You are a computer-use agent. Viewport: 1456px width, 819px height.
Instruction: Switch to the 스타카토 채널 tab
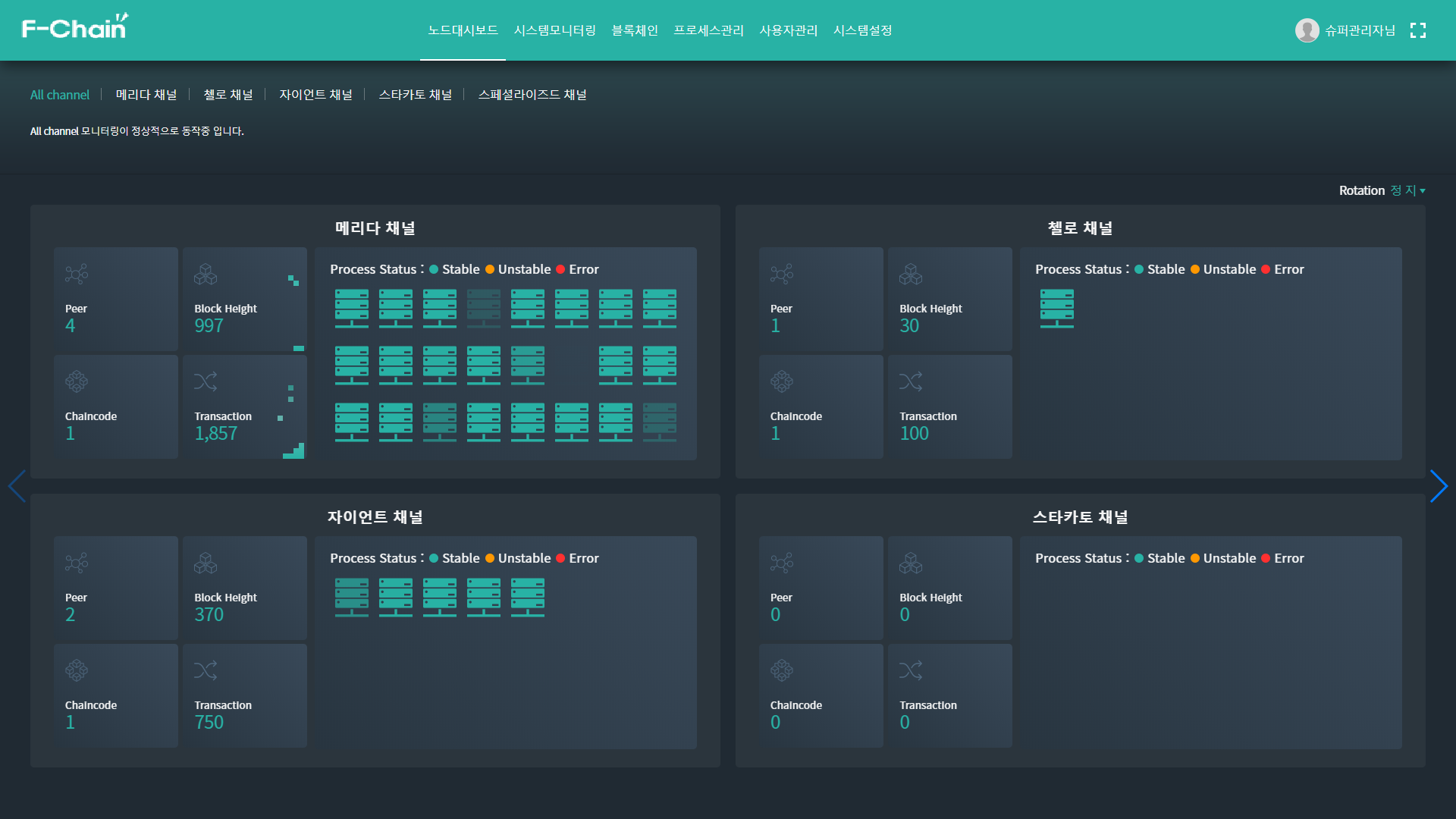coord(416,95)
